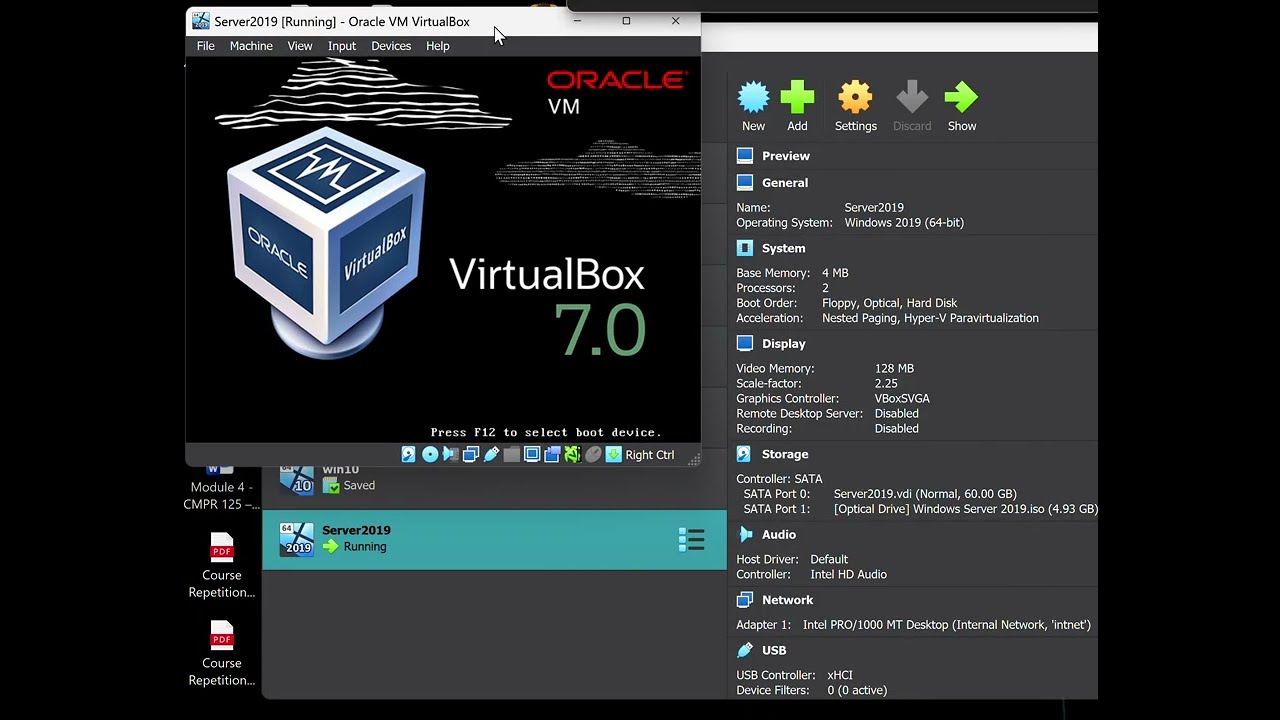Click the green Show arrow icon

pyautogui.click(x=961, y=98)
